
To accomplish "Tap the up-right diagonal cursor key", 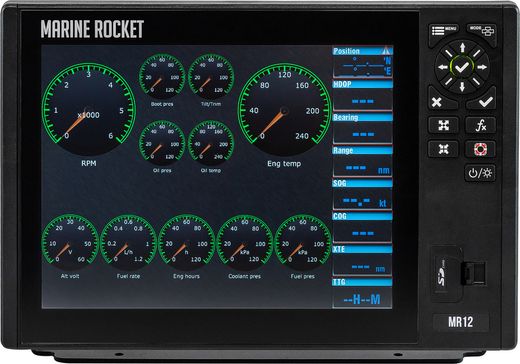I will coord(476,53).
